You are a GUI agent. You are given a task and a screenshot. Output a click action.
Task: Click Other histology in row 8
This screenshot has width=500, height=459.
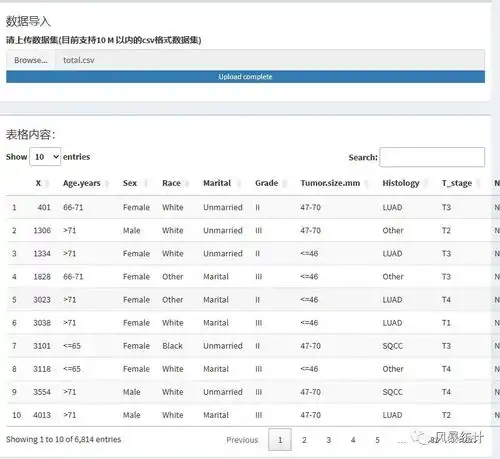coord(393,369)
